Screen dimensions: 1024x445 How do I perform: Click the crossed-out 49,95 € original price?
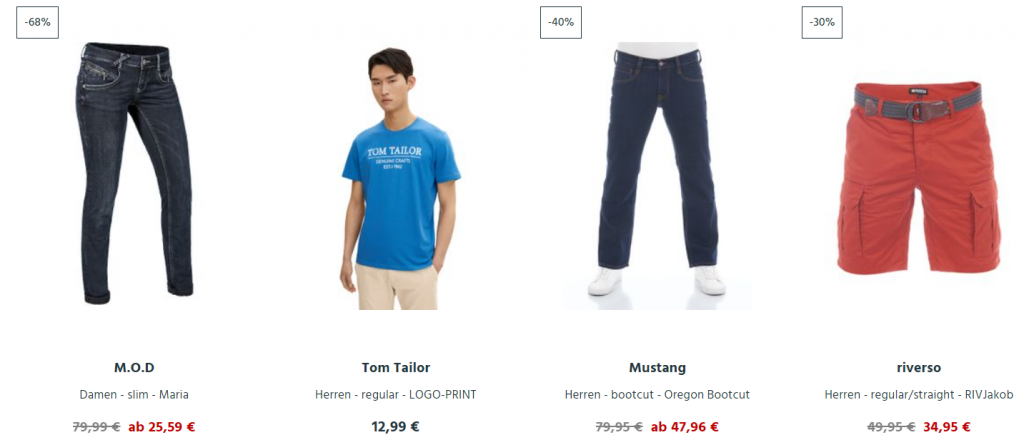pos(891,427)
